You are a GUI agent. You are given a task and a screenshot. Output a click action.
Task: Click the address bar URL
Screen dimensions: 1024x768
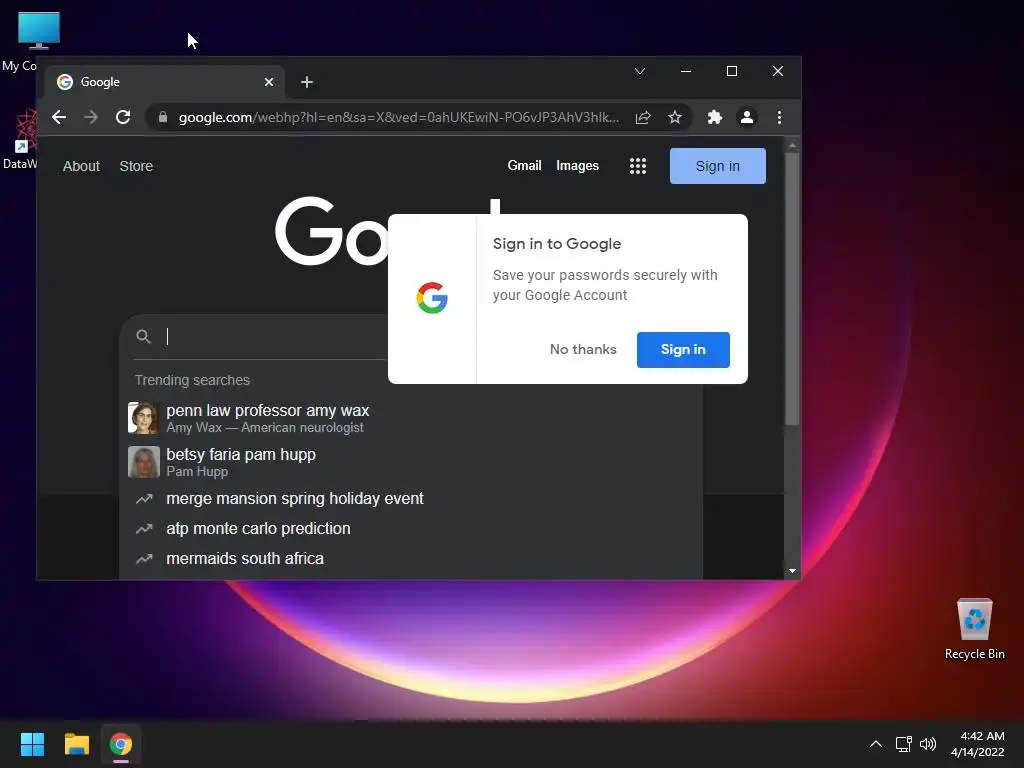click(x=399, y=118)
